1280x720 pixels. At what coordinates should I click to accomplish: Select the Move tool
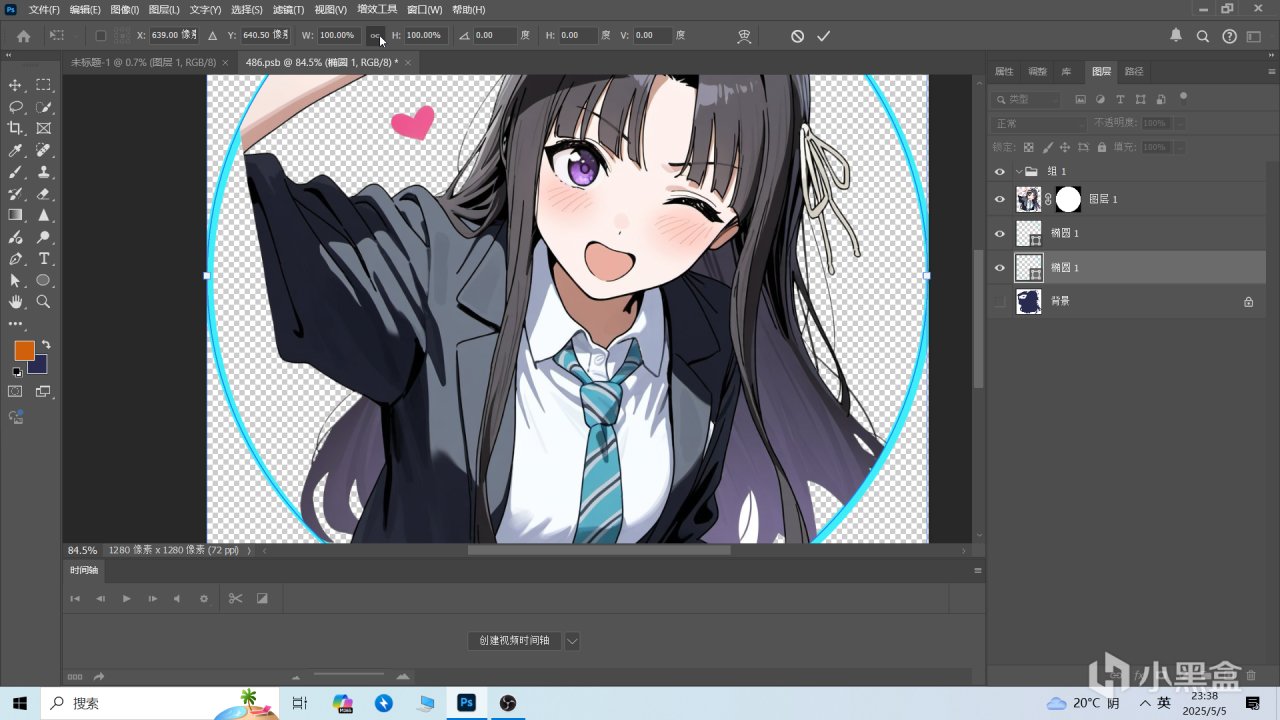(x=15, y=85)
